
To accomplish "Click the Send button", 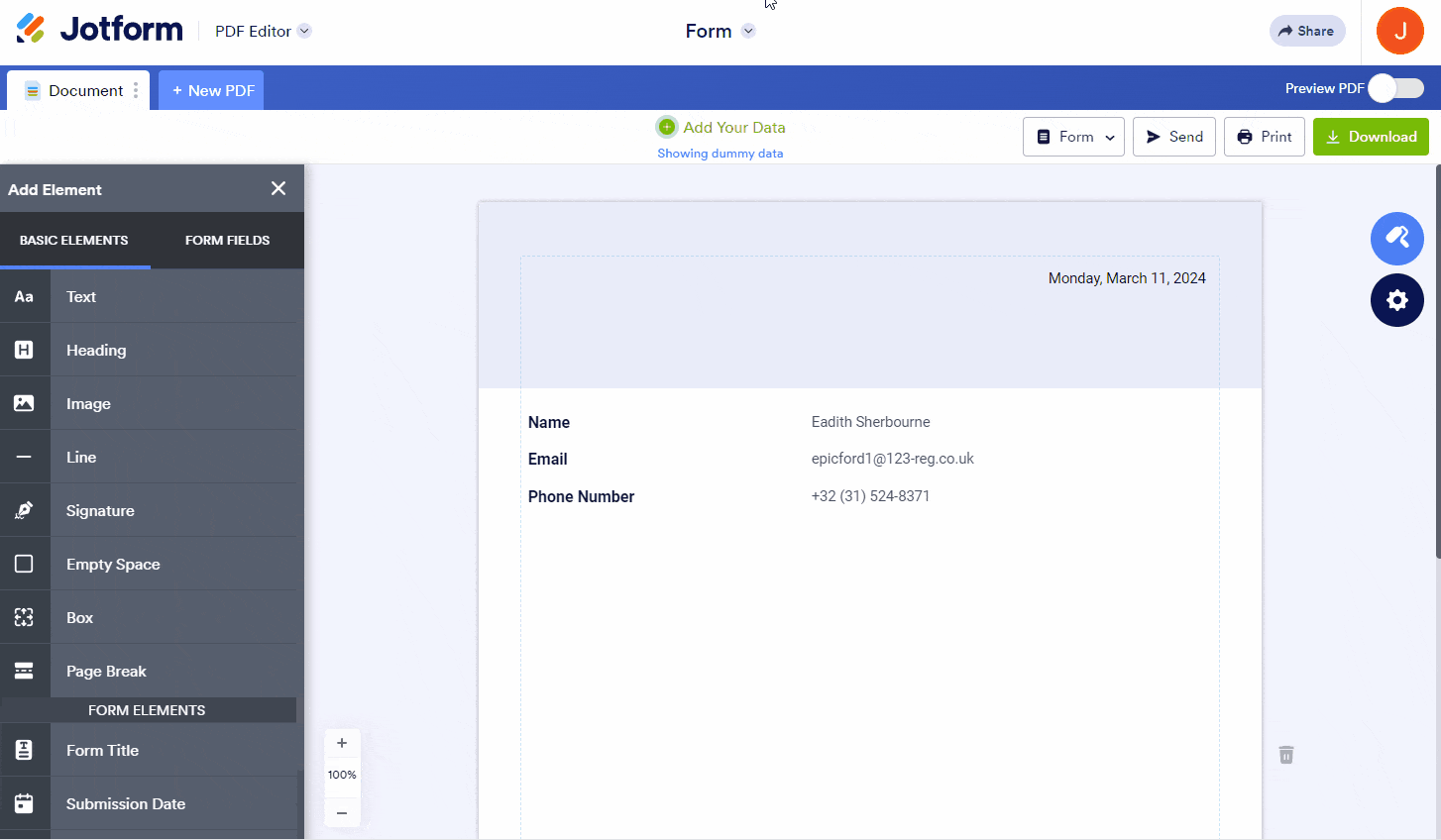I will 1174,137.
